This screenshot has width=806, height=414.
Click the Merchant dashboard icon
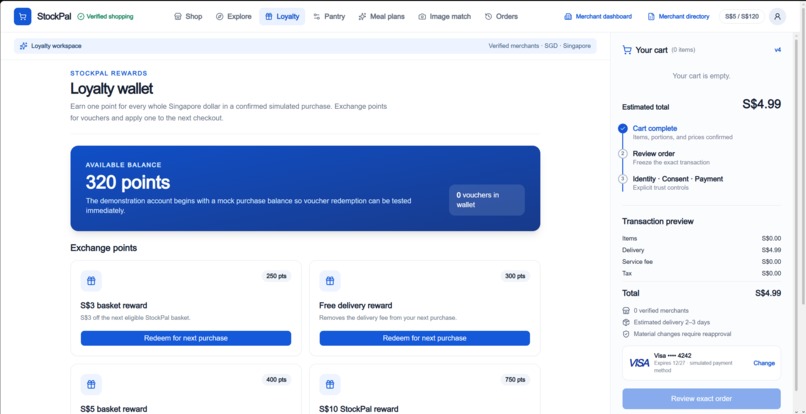[x=568, y=16]
